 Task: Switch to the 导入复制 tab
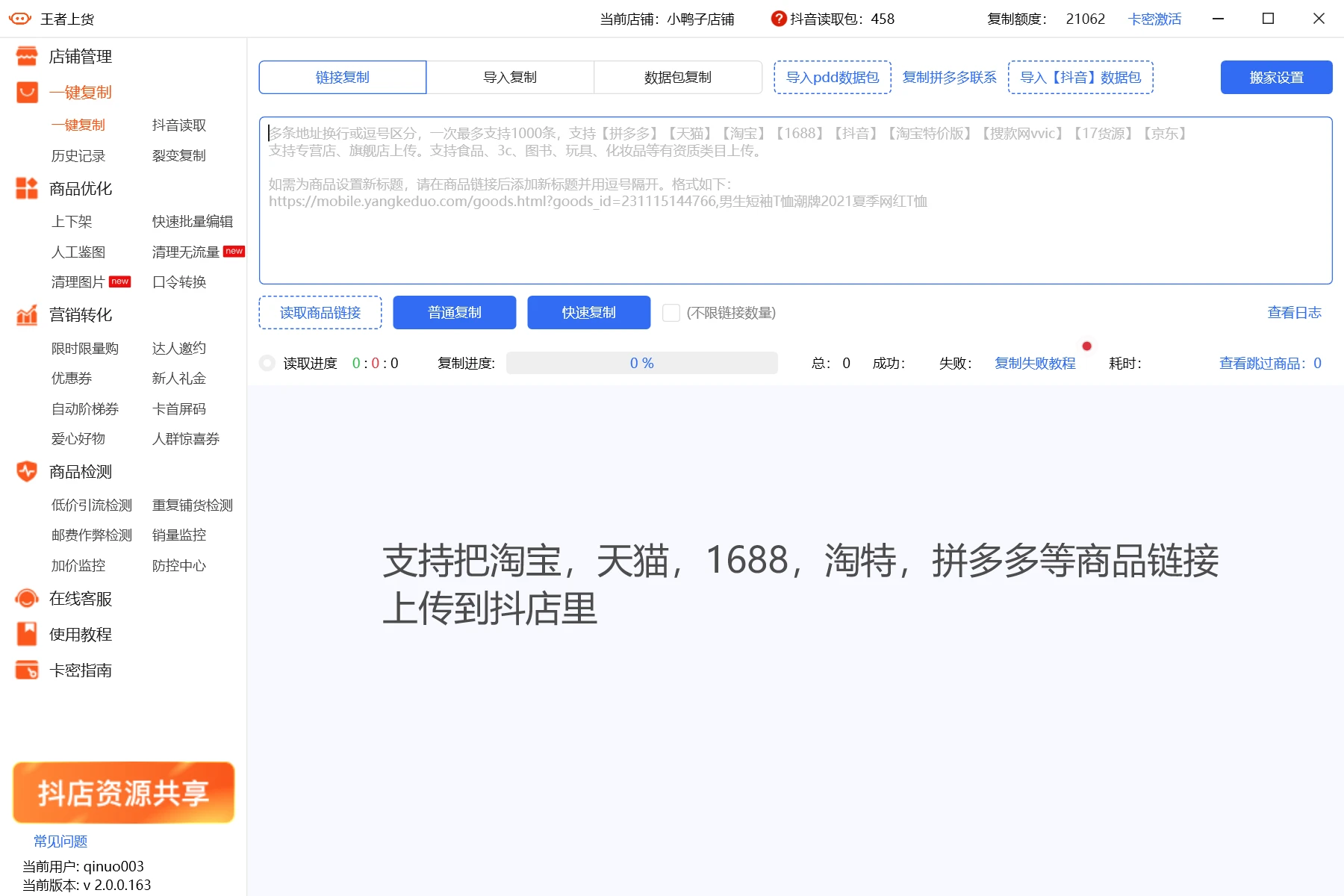click(x=510, y=78)
